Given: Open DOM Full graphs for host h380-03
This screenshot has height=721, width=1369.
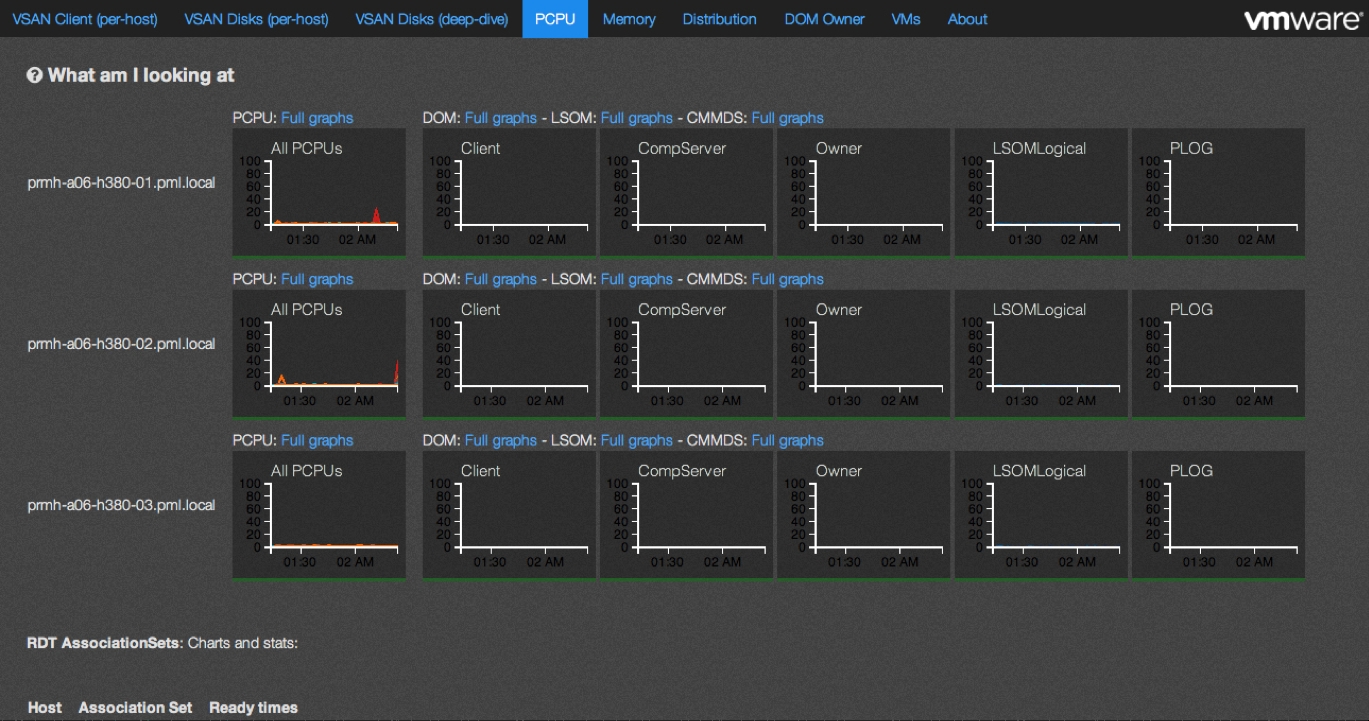Looking at the screenshot, I should tap(501, 440).
